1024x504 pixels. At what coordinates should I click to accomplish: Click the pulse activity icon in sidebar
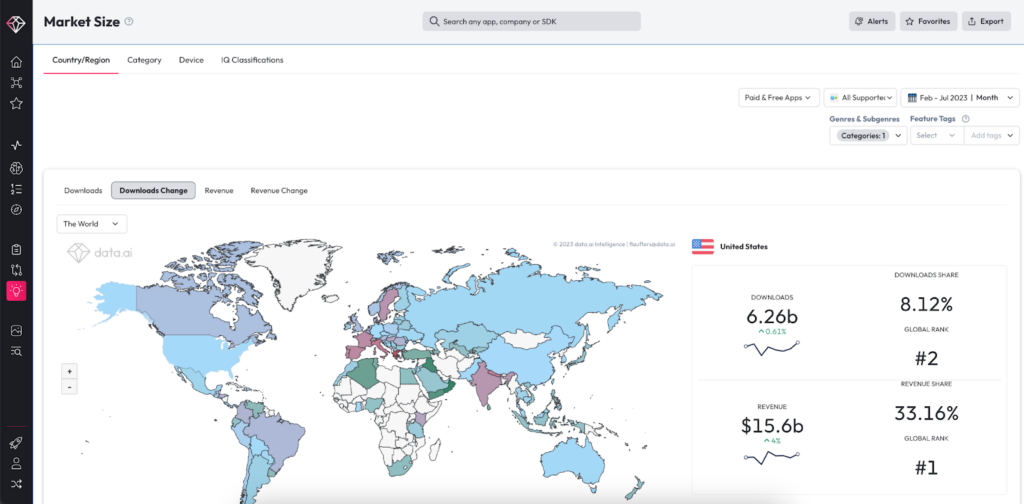point(16,146)
